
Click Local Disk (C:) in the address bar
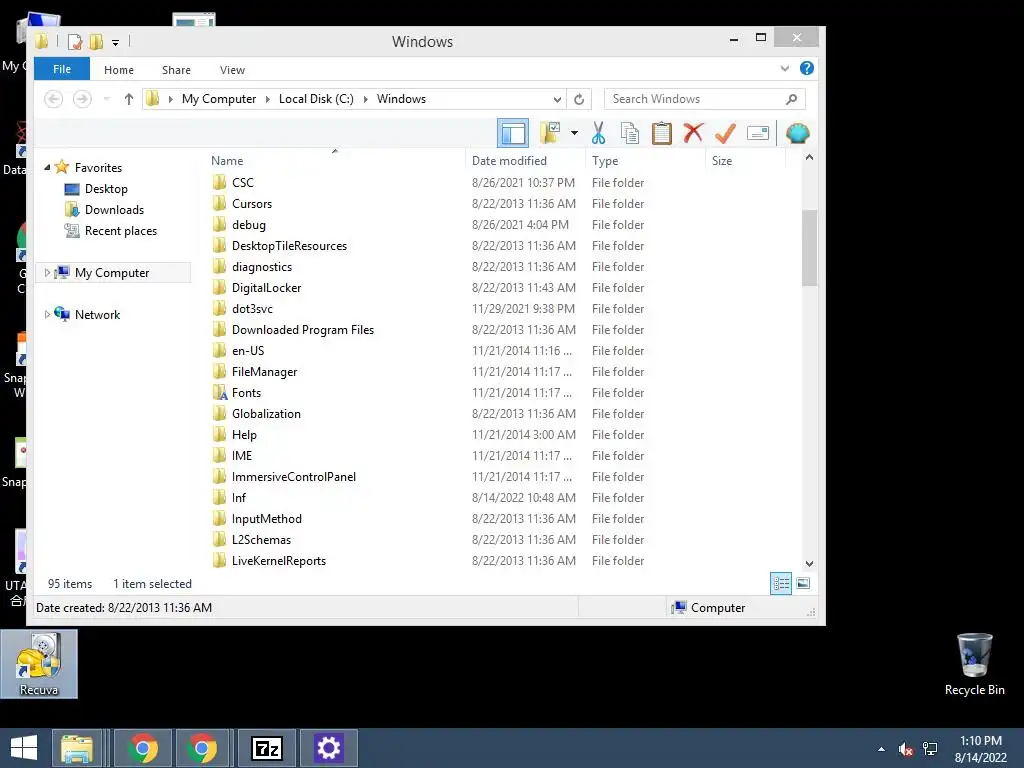point(316,99)
